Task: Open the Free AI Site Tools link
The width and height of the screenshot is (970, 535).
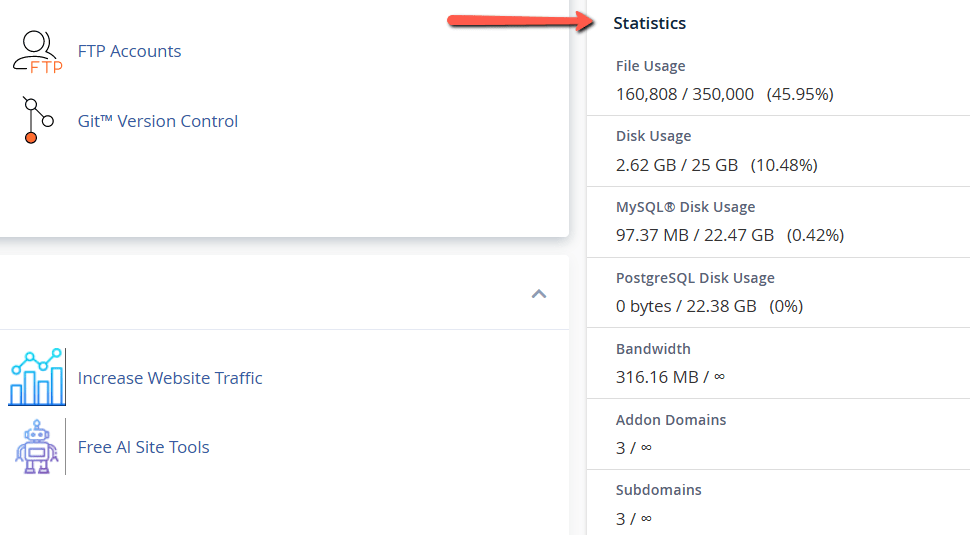Action: click(144, 447)
